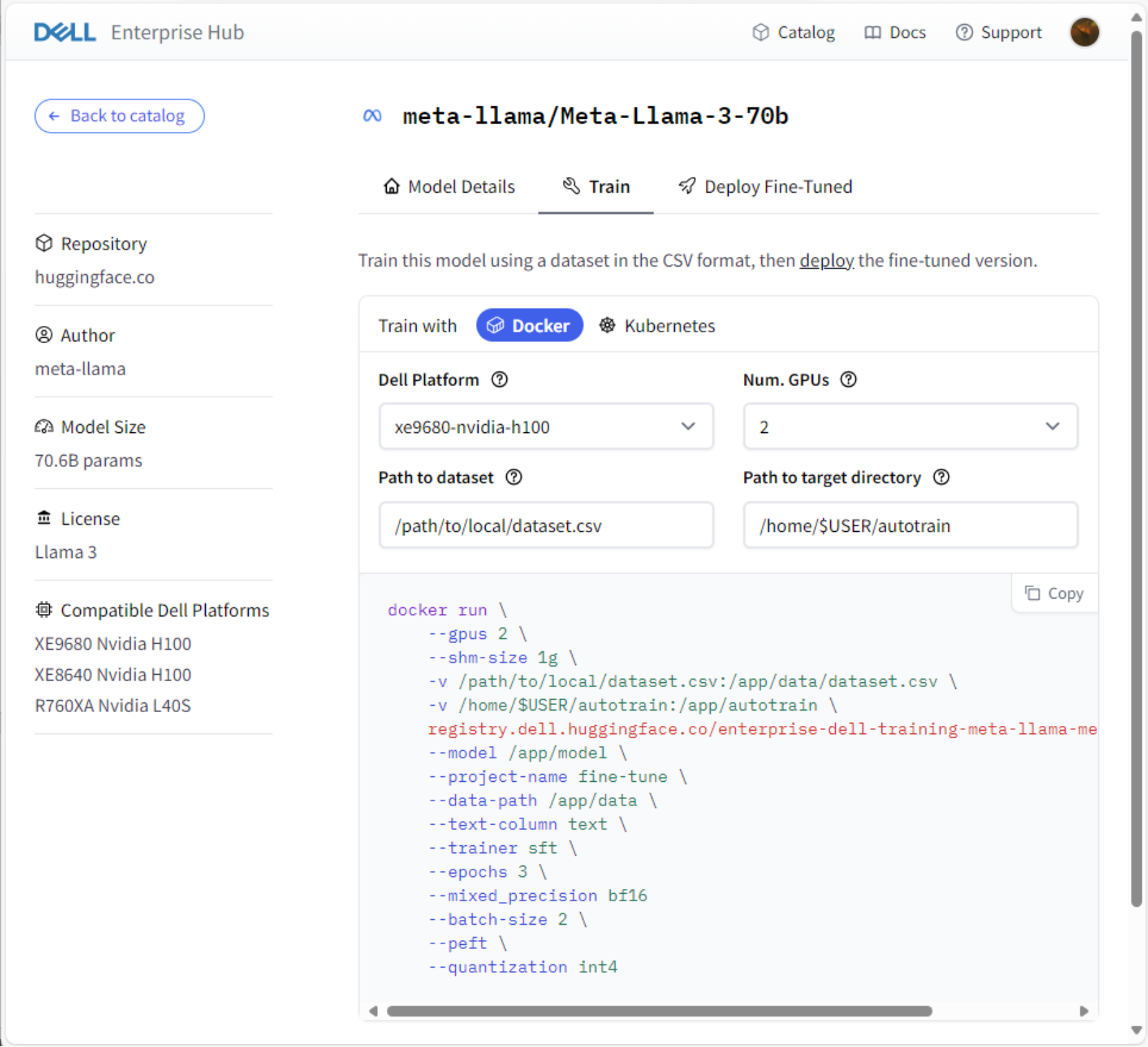Open the Dell Platform dropdown
The image size is (1148, 1047).
click(x=546, y=427)
